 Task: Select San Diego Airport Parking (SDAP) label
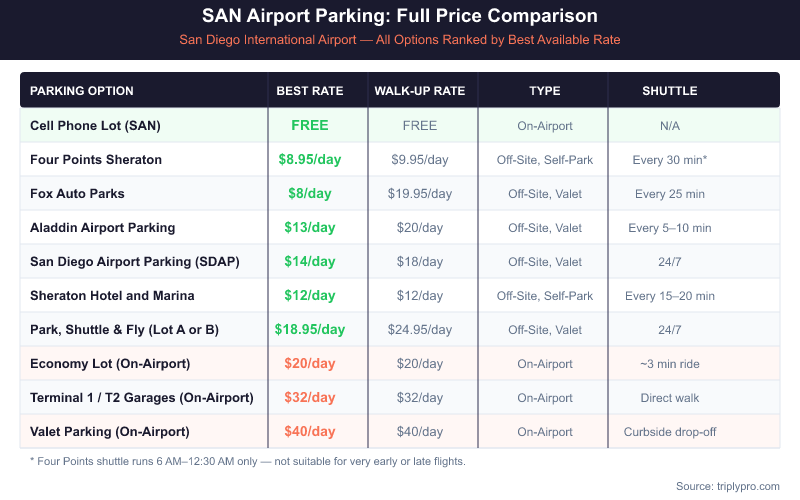pos(135,262)
